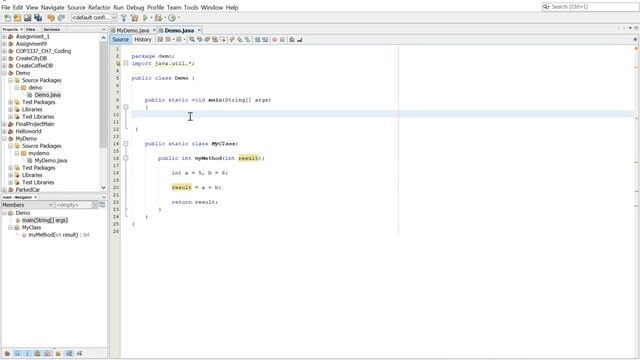Click the Undo toolbar icon
640x360 pixels.
(x=51, y=18)
